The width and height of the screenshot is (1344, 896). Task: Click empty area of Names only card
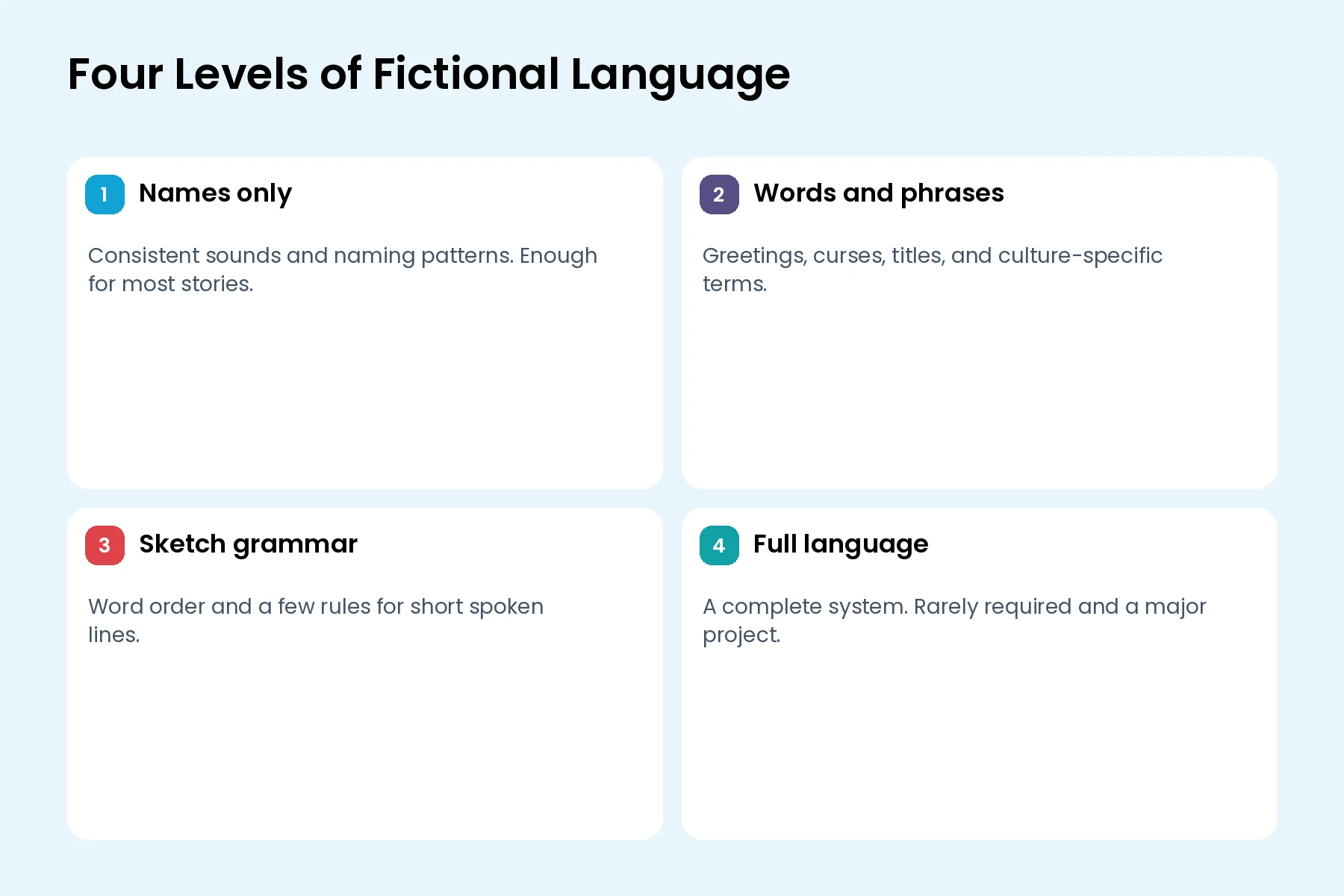[x=364, y=396]
